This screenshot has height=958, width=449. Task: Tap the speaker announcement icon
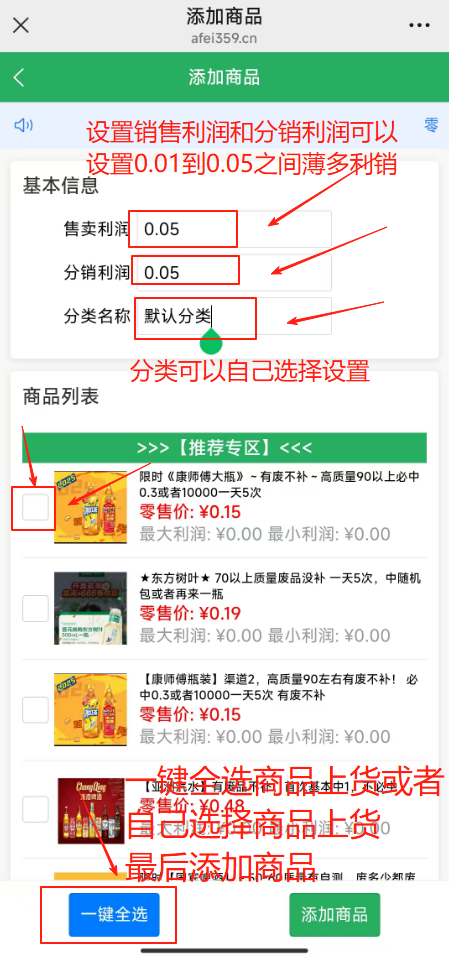tap(23, 125)
